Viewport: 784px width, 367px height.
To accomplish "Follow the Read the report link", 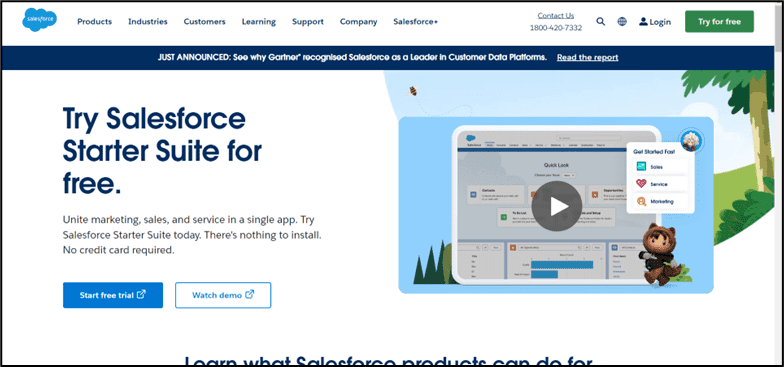I will 588,58.
